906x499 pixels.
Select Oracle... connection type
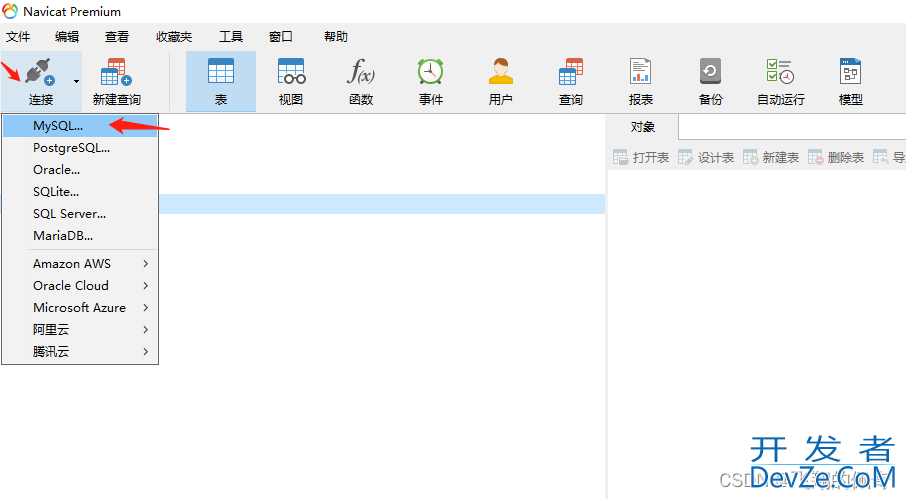coord(80,170)
